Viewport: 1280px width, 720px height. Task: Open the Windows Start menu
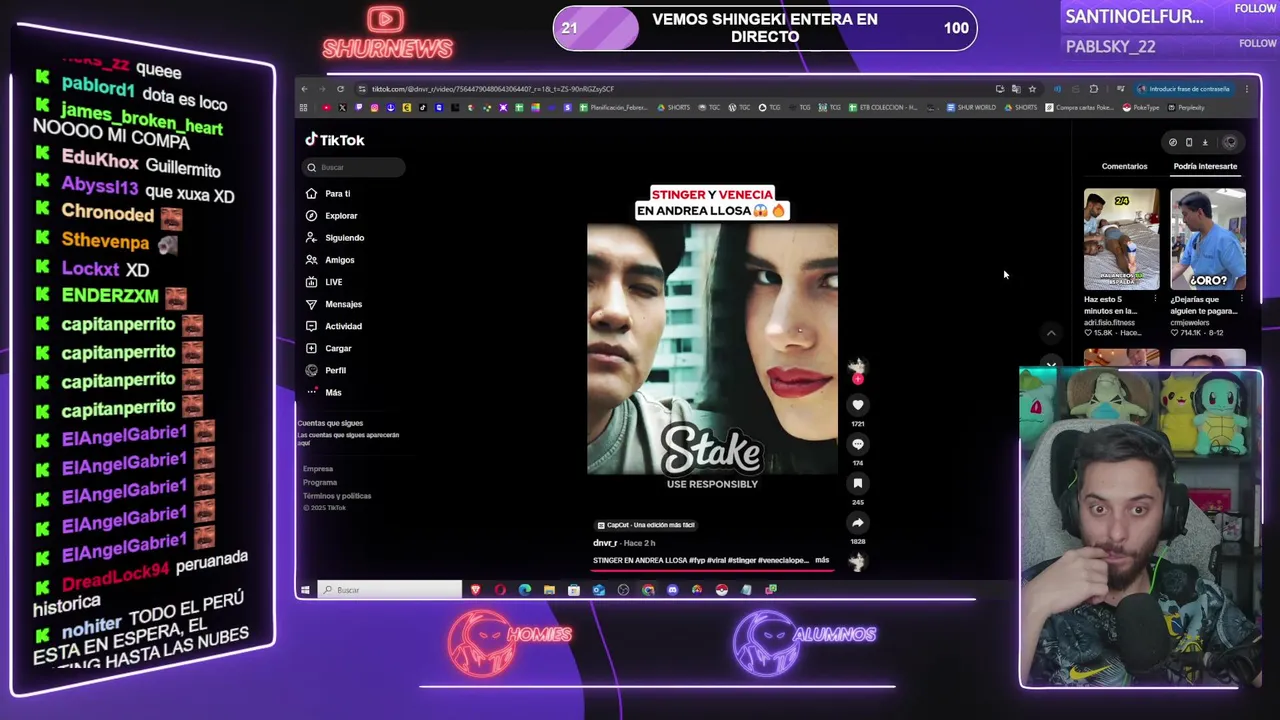[305, 590]
